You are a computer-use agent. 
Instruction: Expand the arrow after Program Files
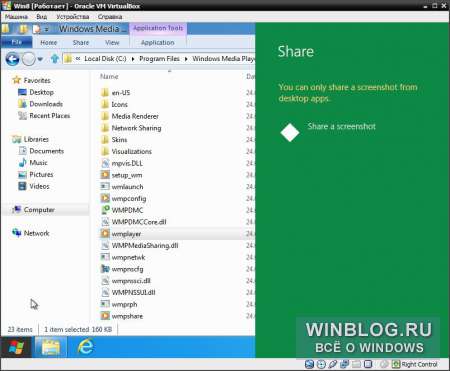186,59
